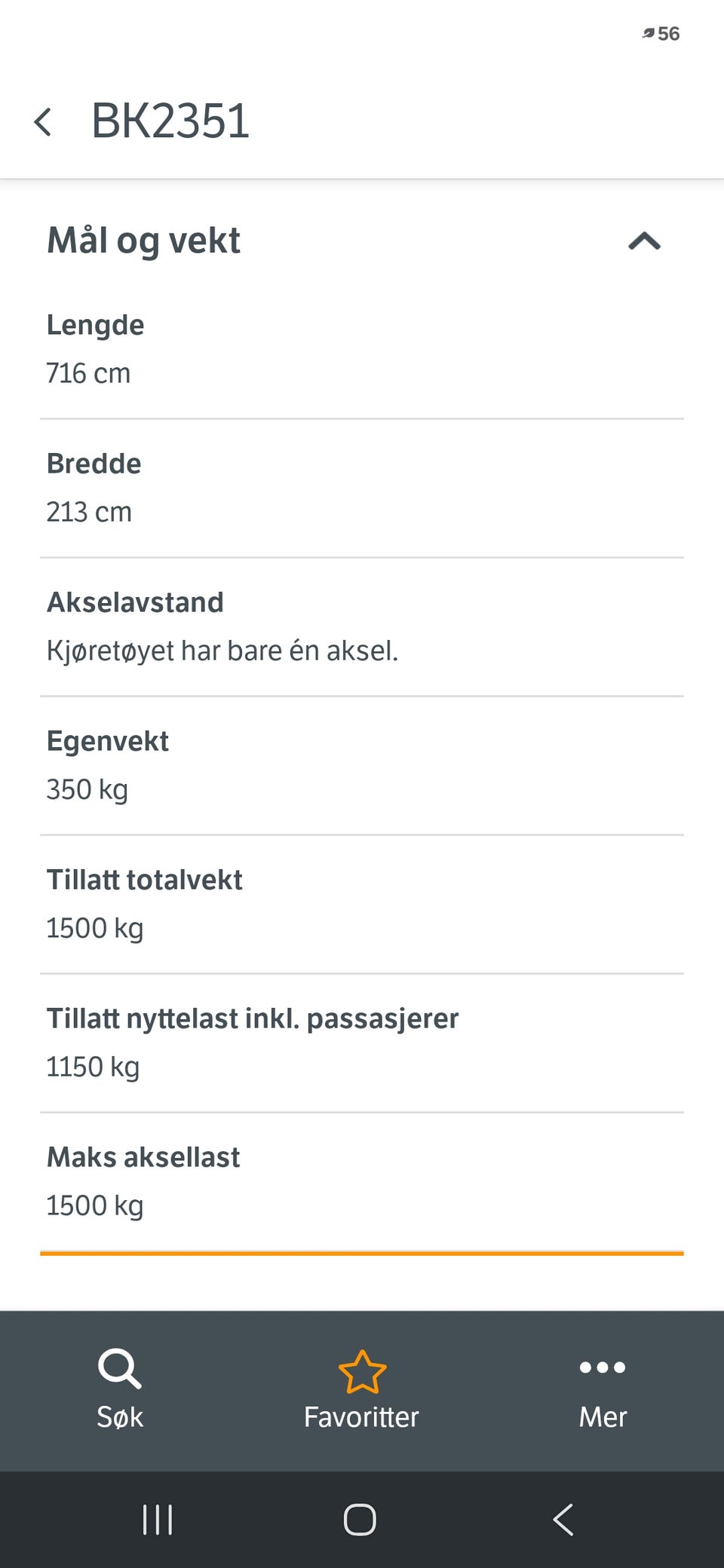Tap the Mål og vekt heading
Image resolution: width=724 pixels, height=1568 pixels.
pos(143,240)
